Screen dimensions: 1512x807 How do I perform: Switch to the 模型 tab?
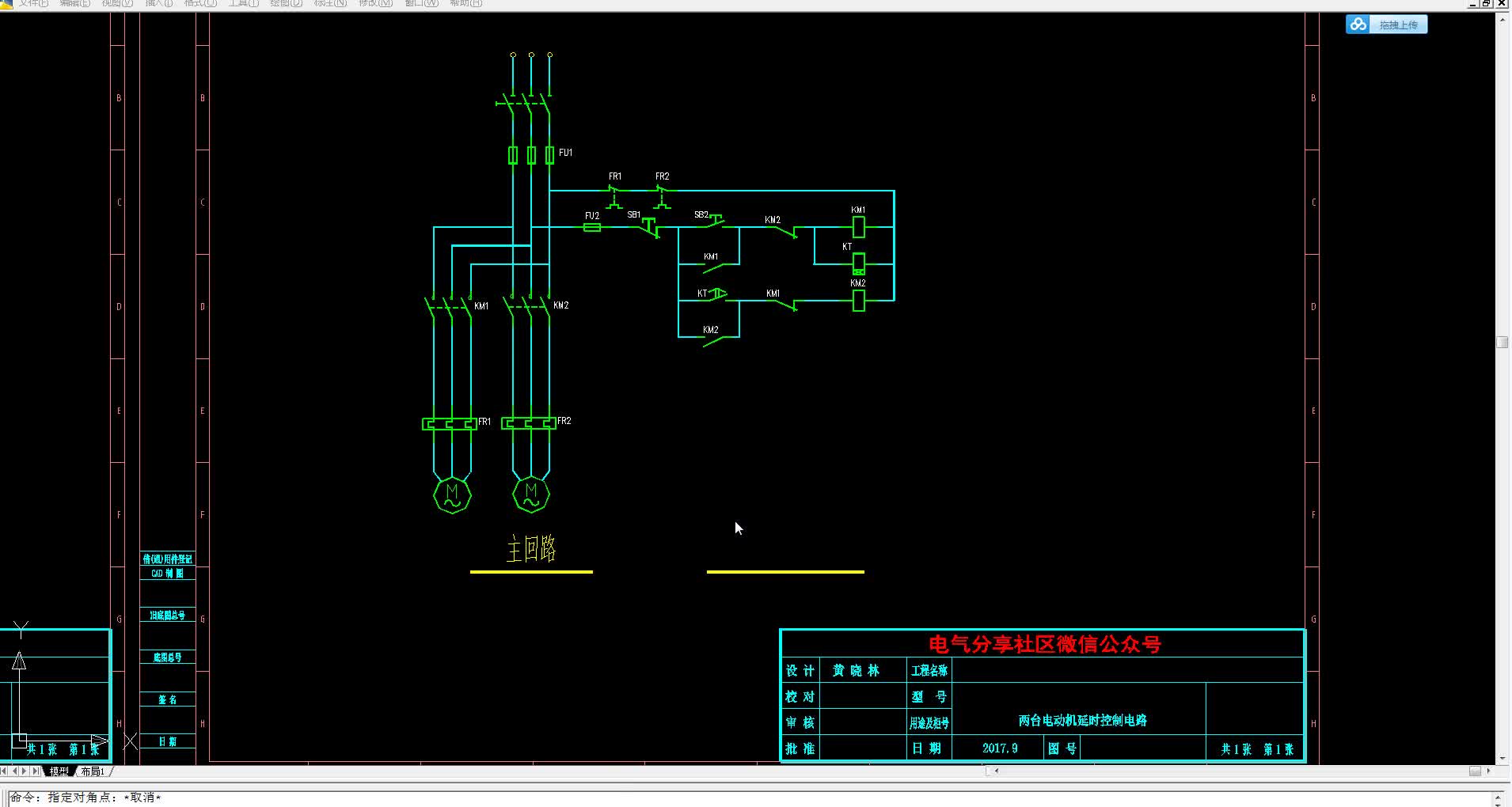point(59,771)
